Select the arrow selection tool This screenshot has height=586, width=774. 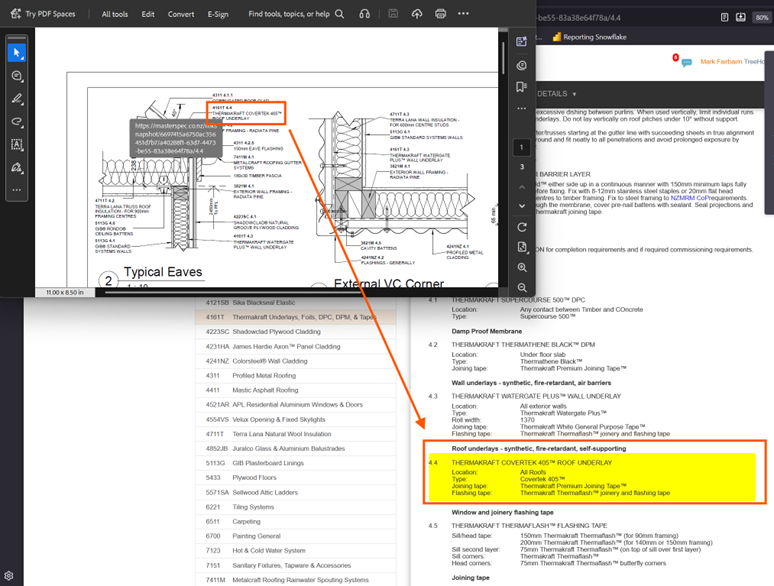point(17,53)
